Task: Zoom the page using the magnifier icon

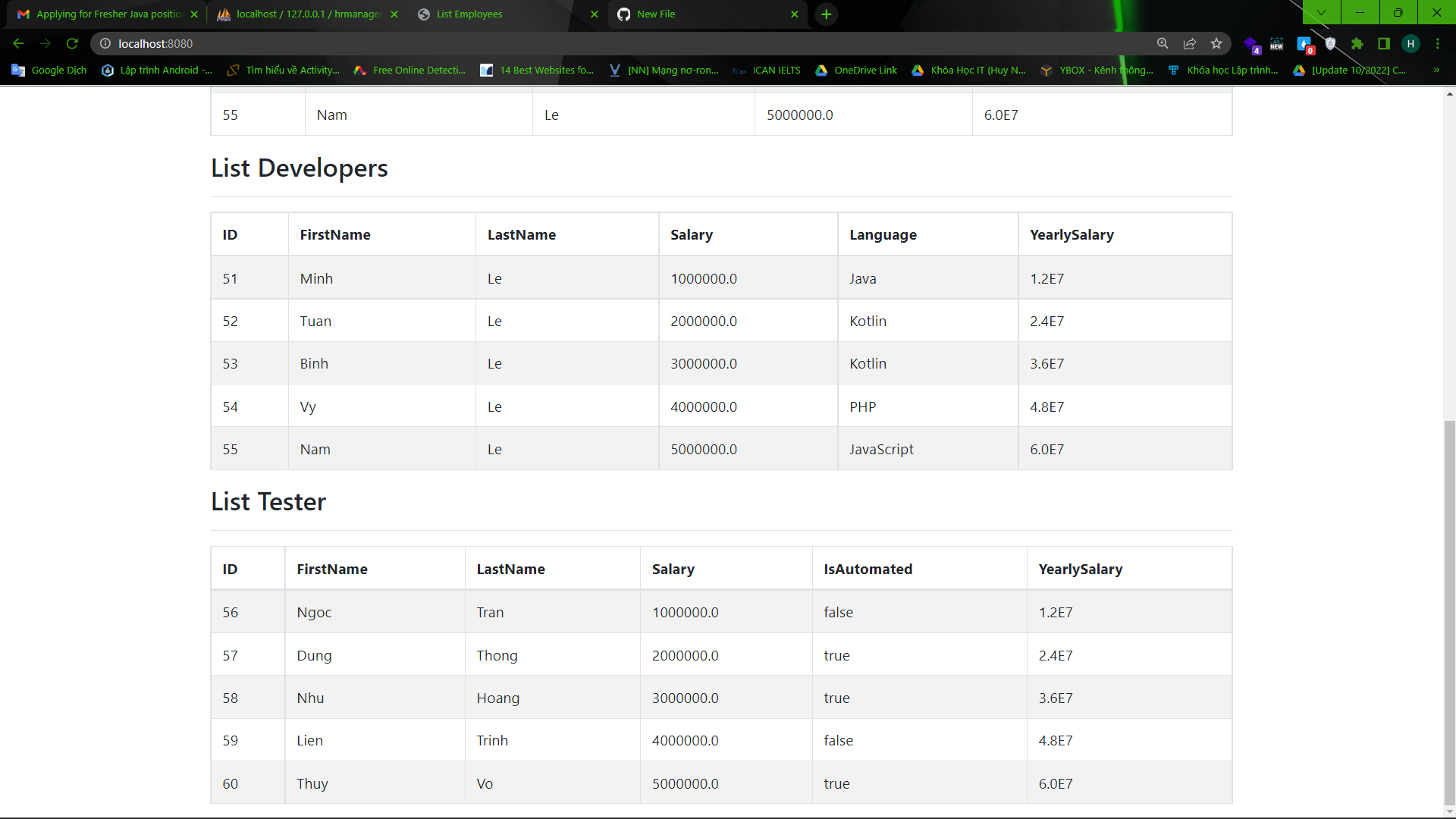Action: point(1163,43)
